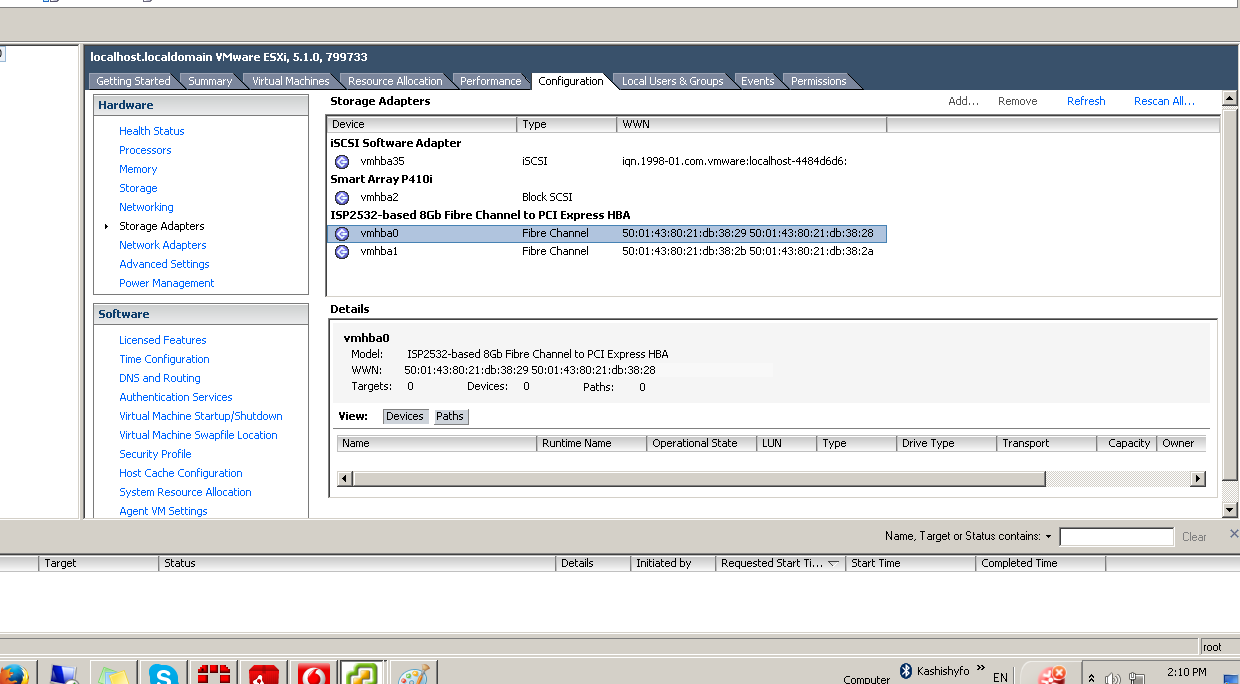Show the Paths view
This screenshot has width=1240, height=684.
pos(450,416)
